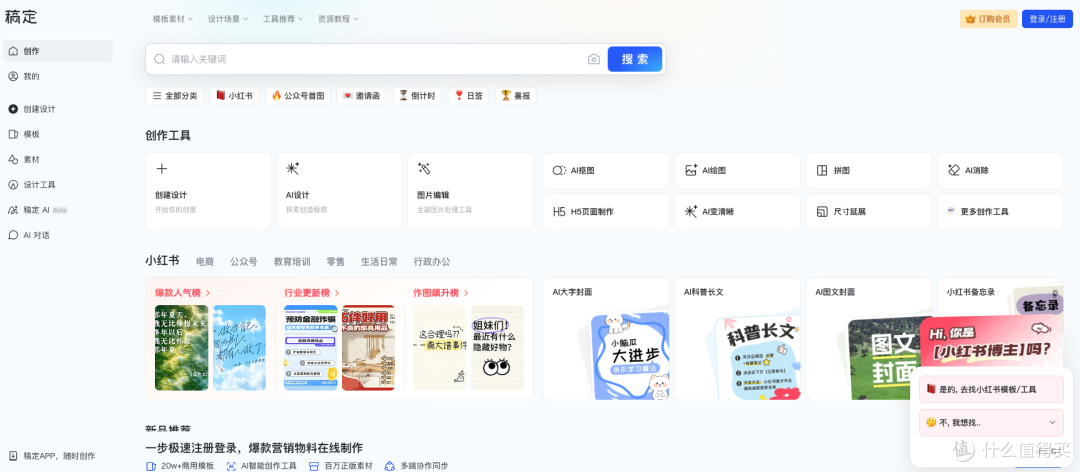Open the AI图文封面 template card
This screenshot has height=472, width=1080.
(869, 338)
